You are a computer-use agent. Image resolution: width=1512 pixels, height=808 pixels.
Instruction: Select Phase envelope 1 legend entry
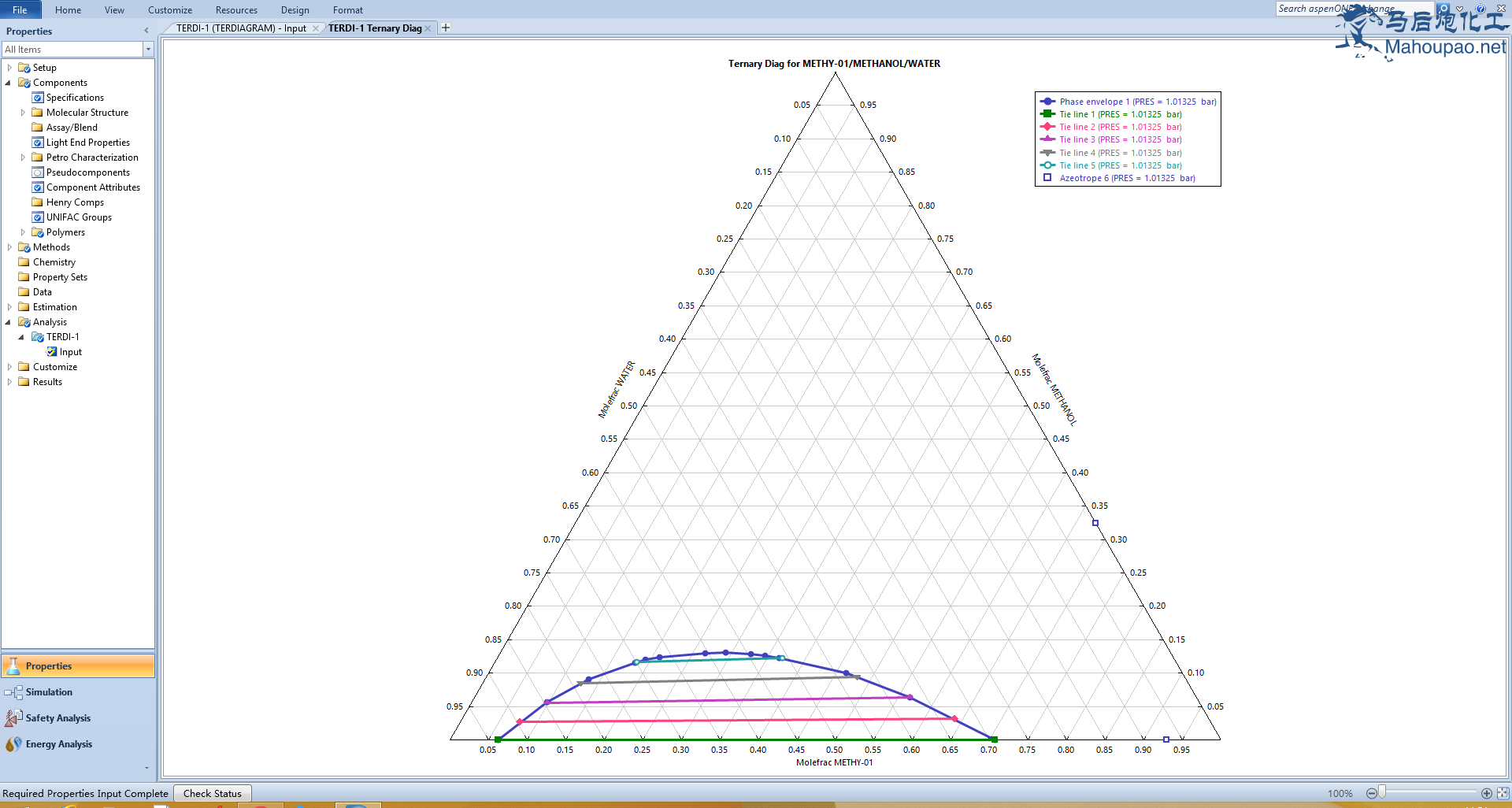[1128, 102]
